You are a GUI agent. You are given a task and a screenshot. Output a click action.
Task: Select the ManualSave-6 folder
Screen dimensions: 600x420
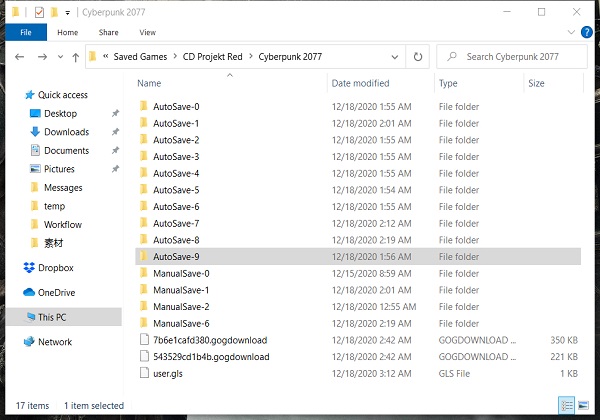[x=181, y=324]
